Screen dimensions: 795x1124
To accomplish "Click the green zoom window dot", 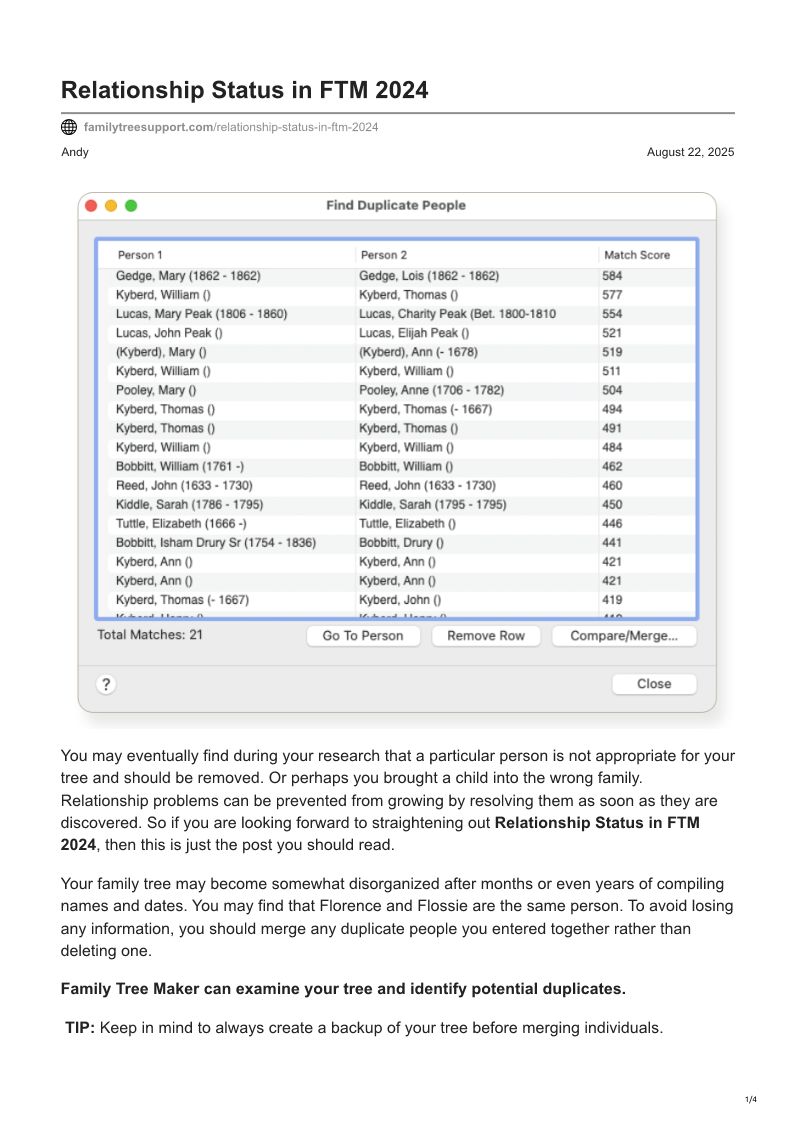I will 131,205.
